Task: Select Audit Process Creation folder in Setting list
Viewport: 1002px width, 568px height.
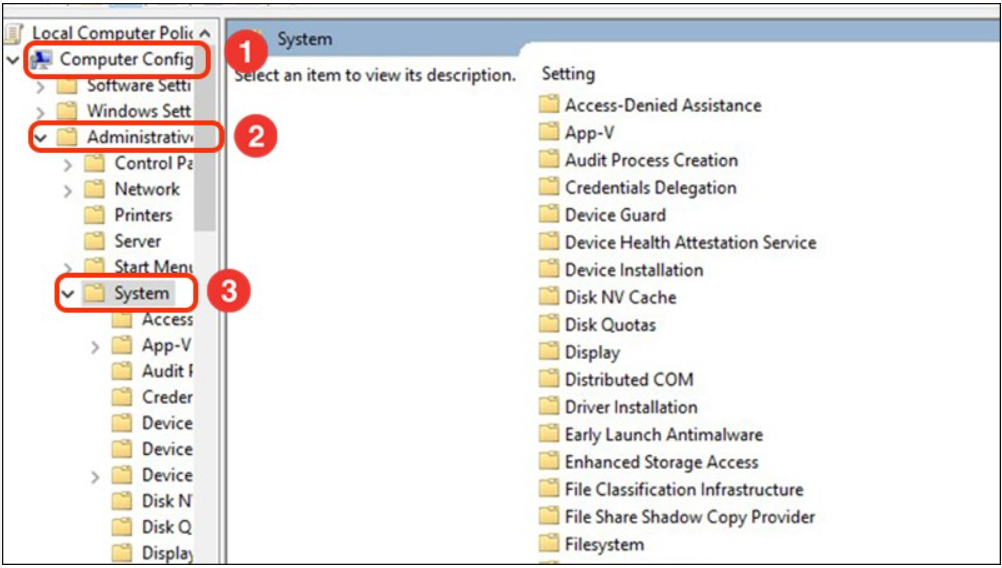Action: pyautogui.click(x=638, y=160)
